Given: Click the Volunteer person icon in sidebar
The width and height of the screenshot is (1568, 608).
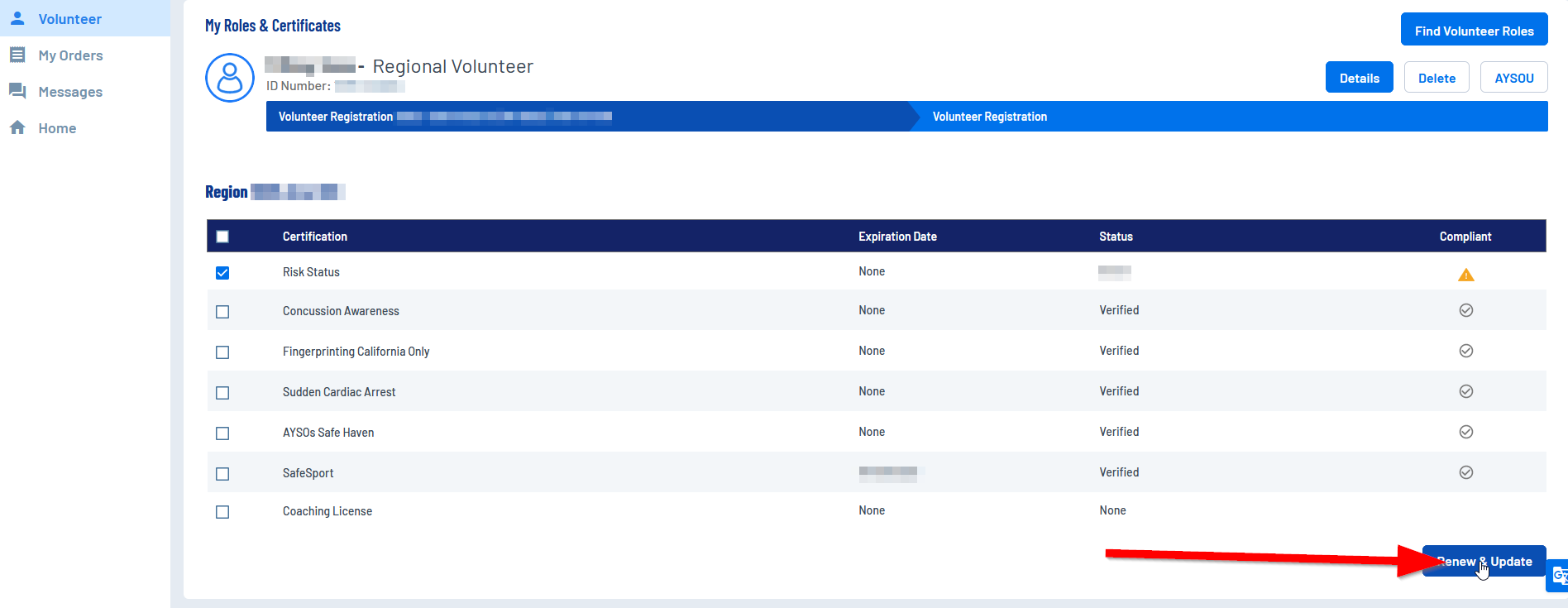Looking at the screenshot, I should point(17,18).
